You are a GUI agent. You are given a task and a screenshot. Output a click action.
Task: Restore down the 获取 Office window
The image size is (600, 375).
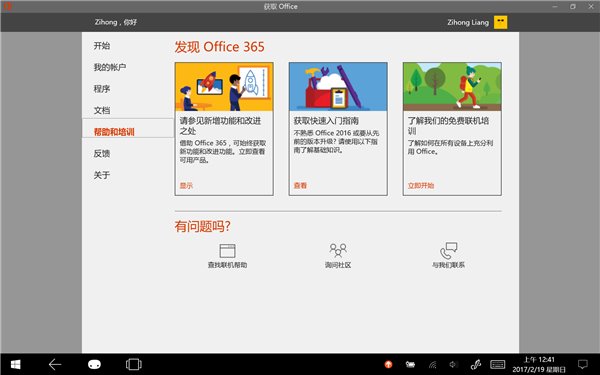[573, 7]
